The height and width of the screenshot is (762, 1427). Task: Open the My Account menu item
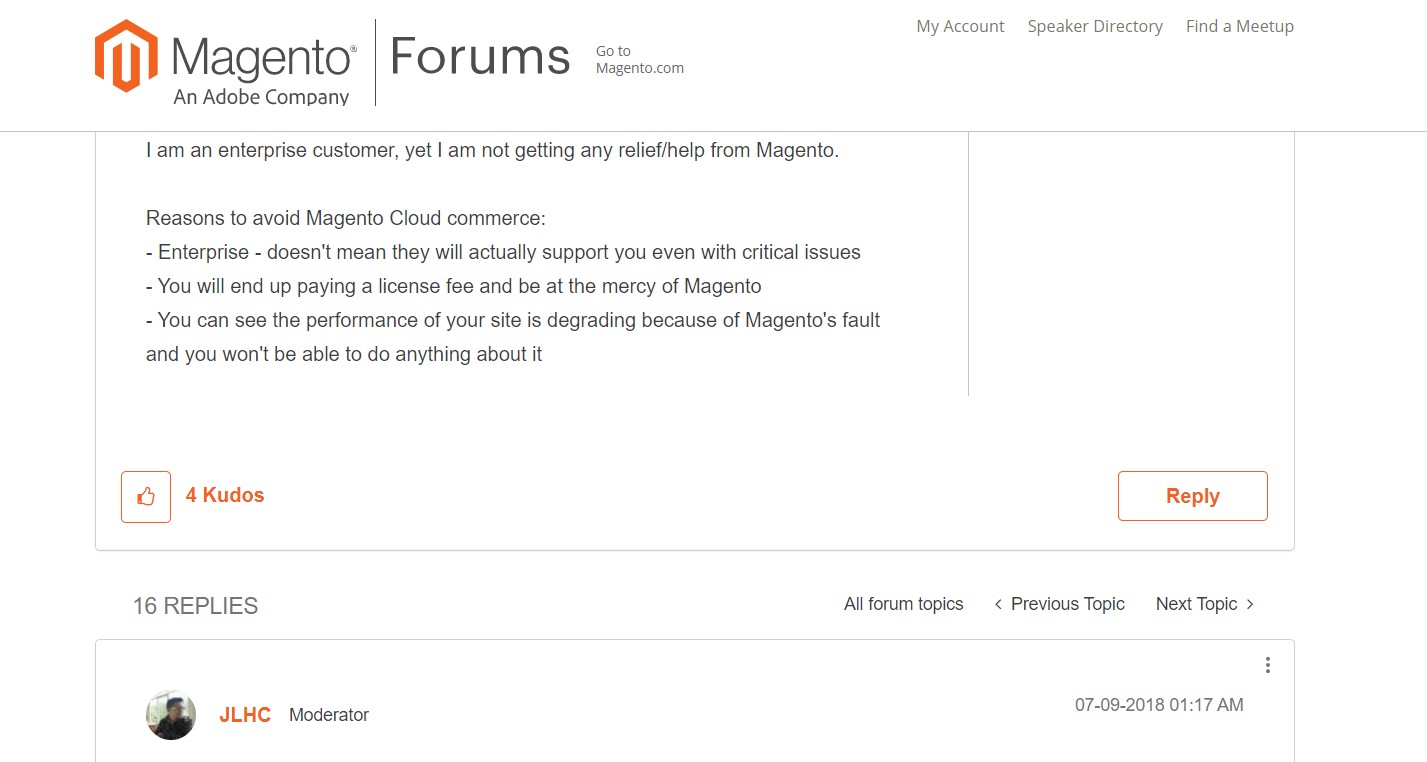click(960, 26)
